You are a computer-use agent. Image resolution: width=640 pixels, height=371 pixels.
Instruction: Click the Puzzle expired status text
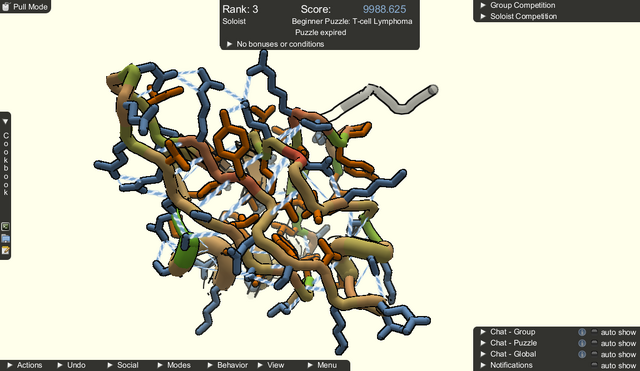[x=321, y=32]
